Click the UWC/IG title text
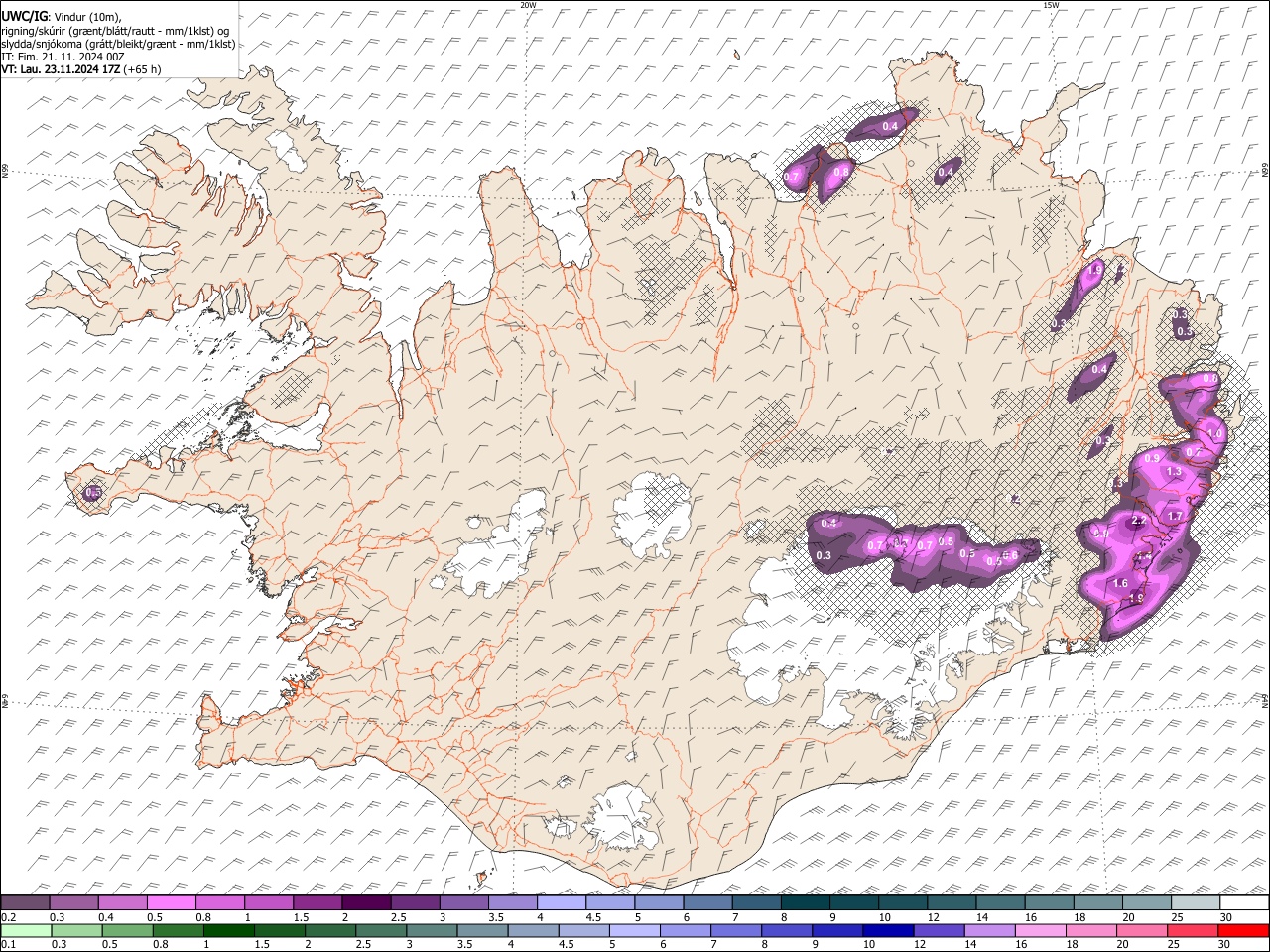Image resolution: width=1270 pixels, height=952 pixels. tap(24, 15)
